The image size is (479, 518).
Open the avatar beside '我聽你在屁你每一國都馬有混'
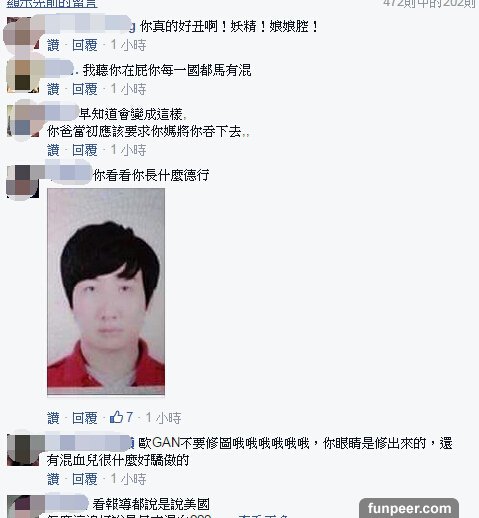click(23, 76)
